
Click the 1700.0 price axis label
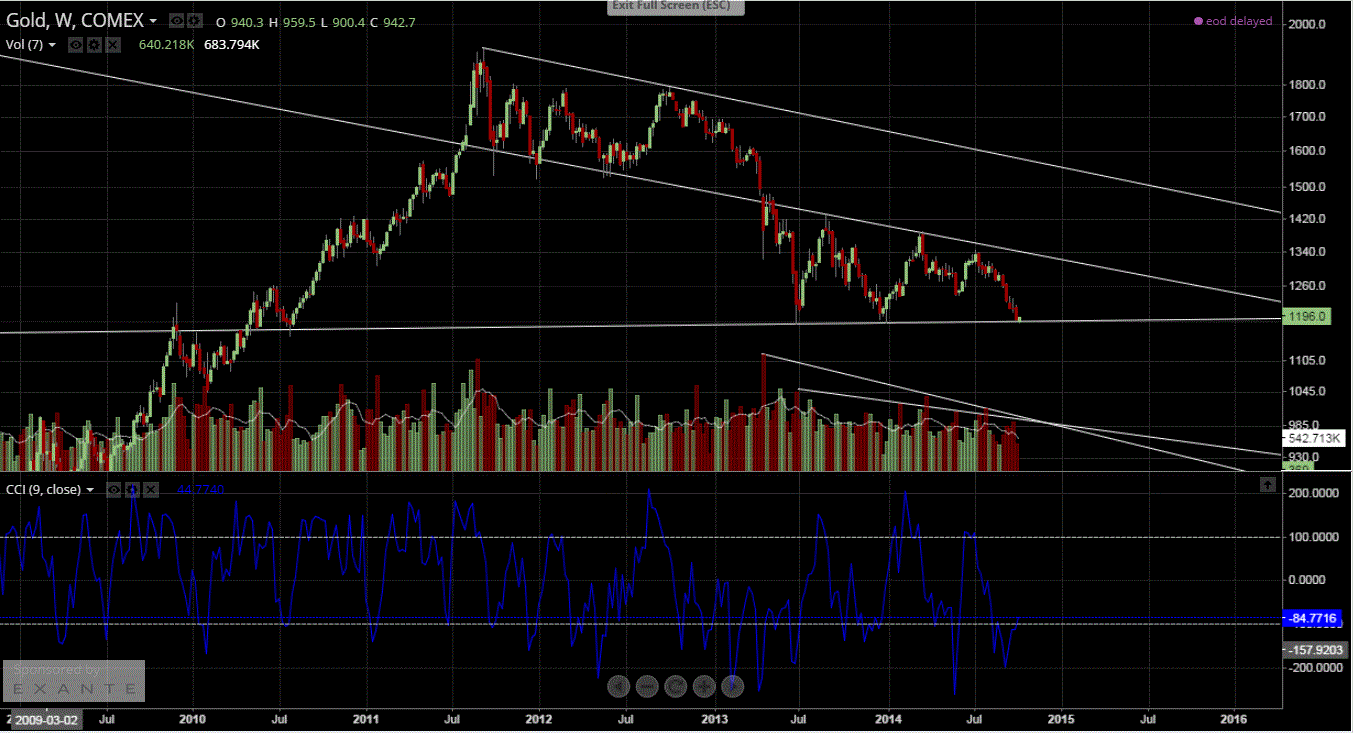click(1309, 117)
